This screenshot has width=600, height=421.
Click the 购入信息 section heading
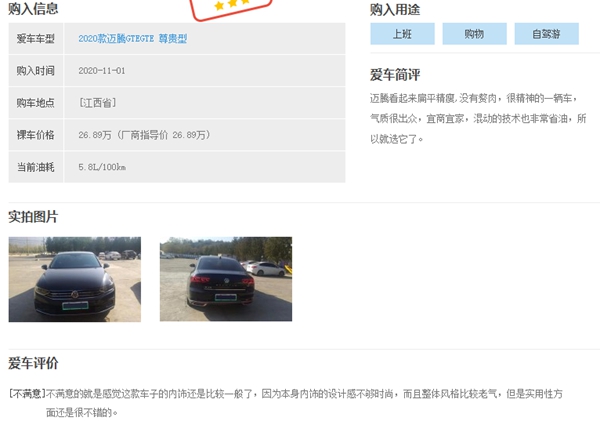click(33, 8)
